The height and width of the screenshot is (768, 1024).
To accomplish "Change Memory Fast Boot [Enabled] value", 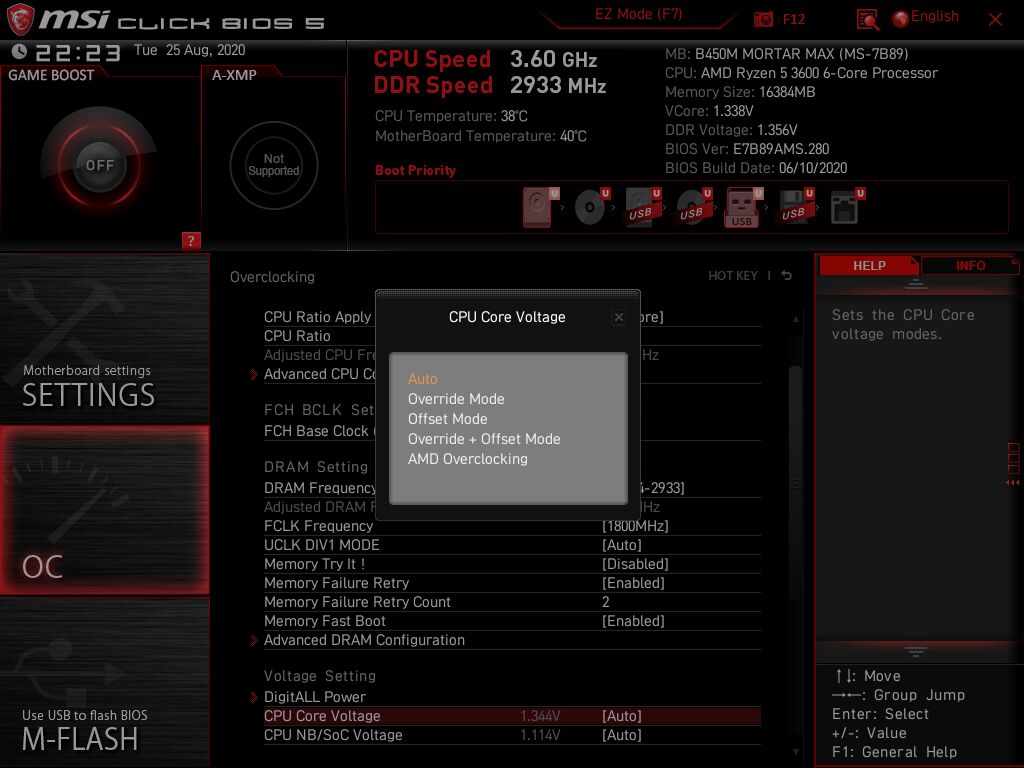I will tap(633, 620).
